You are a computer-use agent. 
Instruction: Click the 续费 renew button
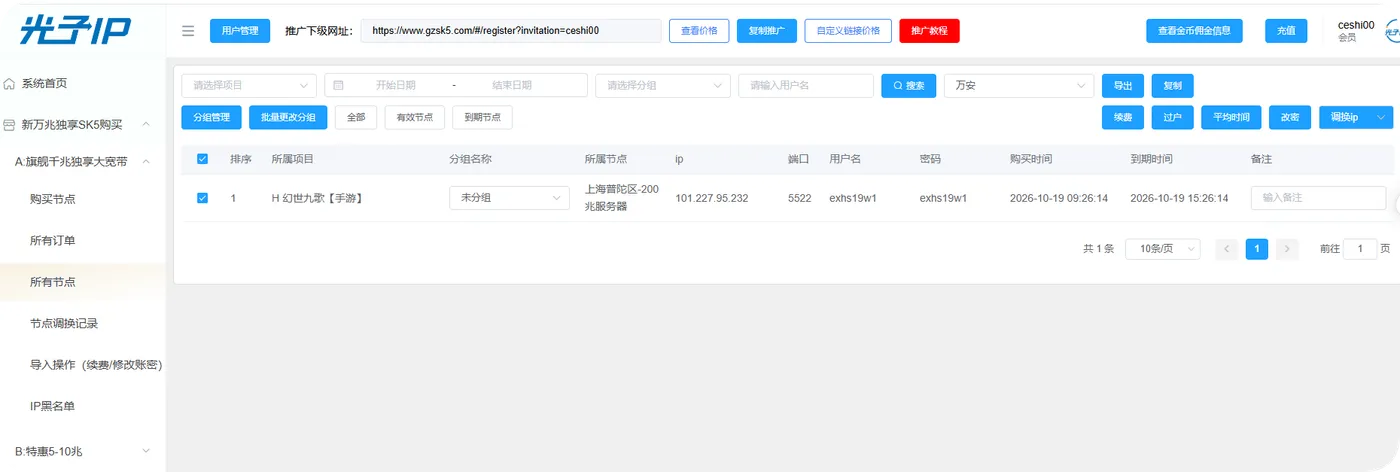point(1123,117)
